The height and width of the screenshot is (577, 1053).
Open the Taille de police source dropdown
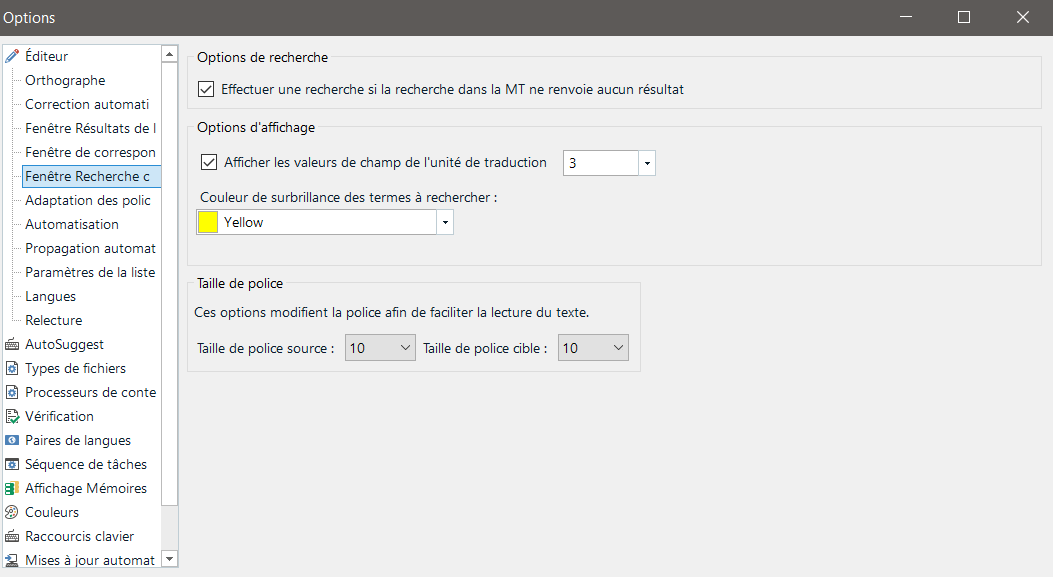(x=404, y=347)
